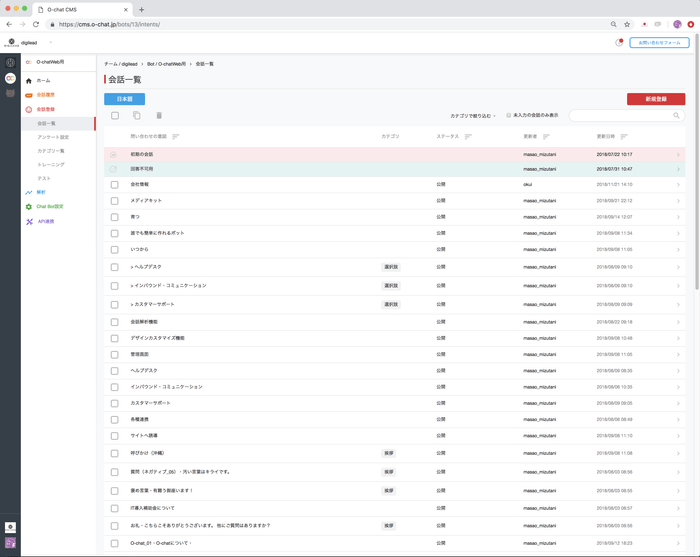Click the copy icon in list toolbar
The width and height of the screenshot is (700, 557).
click(x=137, y=116)
